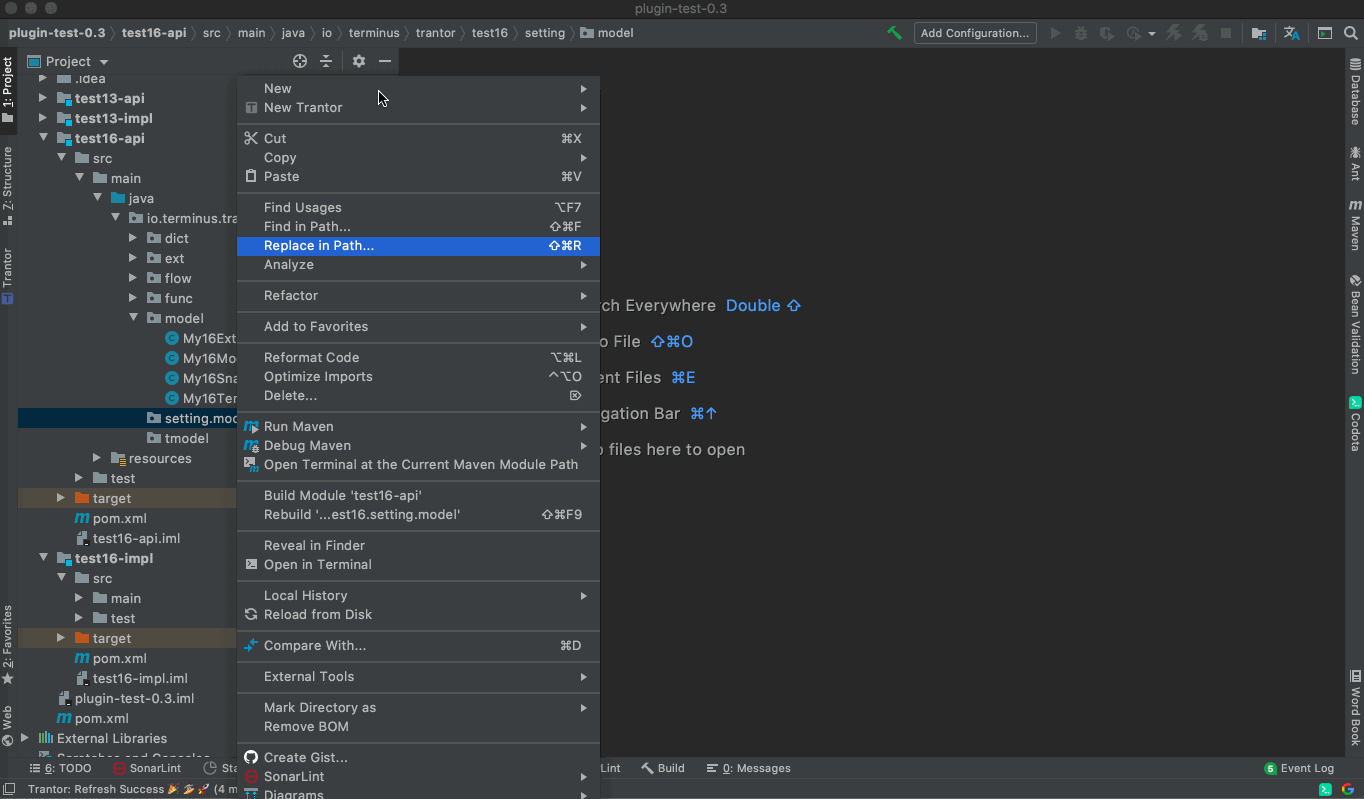Open the Trantor side tool window

(8, 275)
